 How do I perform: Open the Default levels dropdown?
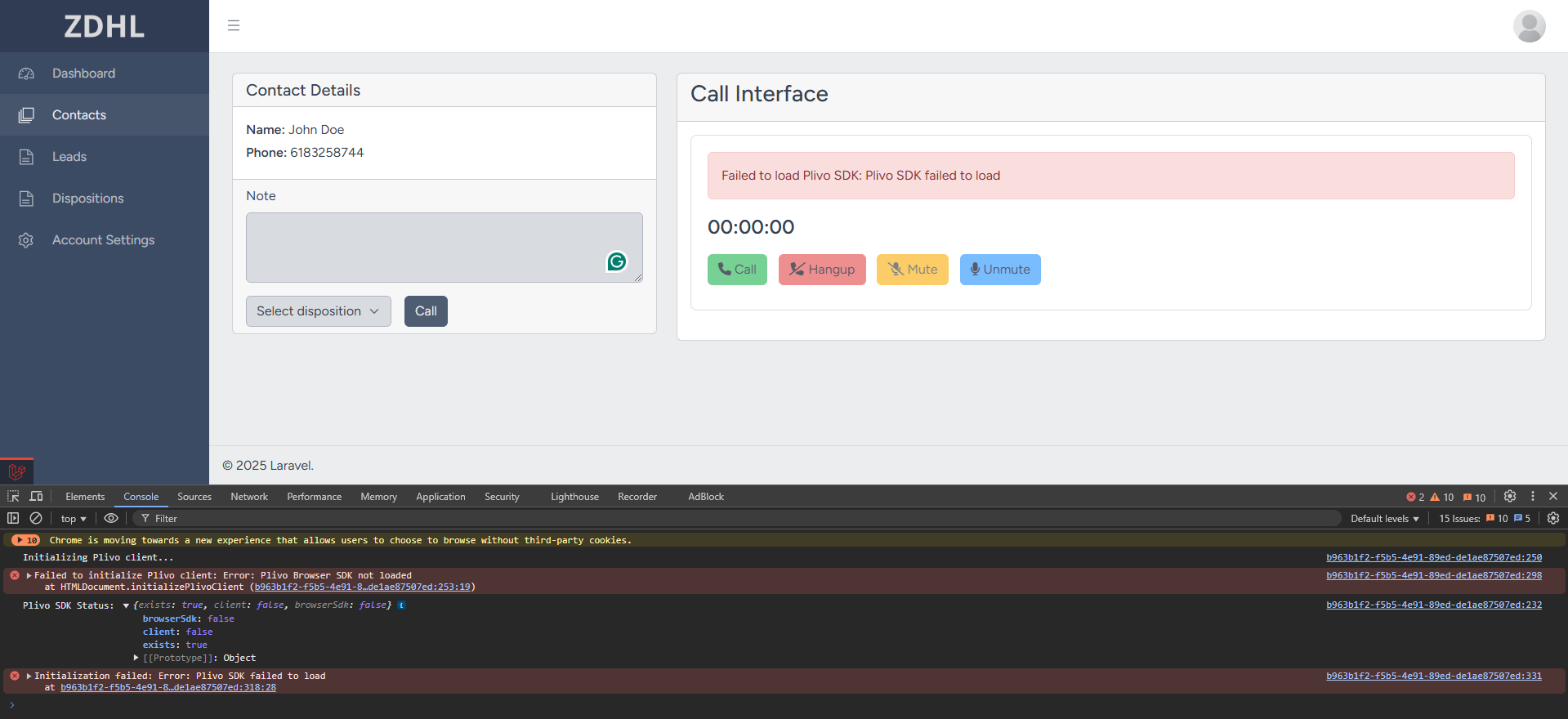tap(1384, 518)
